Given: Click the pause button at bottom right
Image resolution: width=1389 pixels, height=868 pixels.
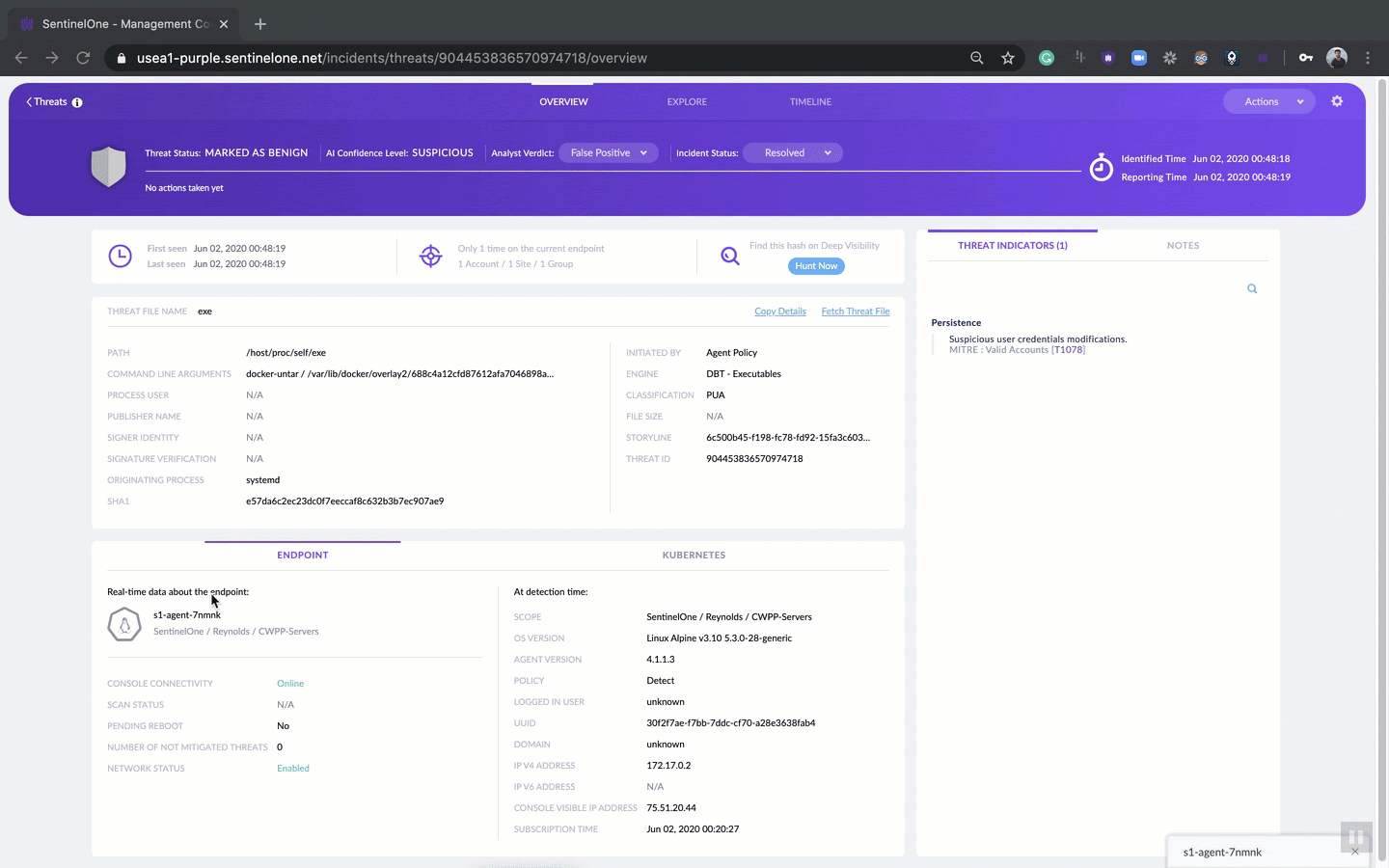Looking at the screenshot, I should [1355, 837].
